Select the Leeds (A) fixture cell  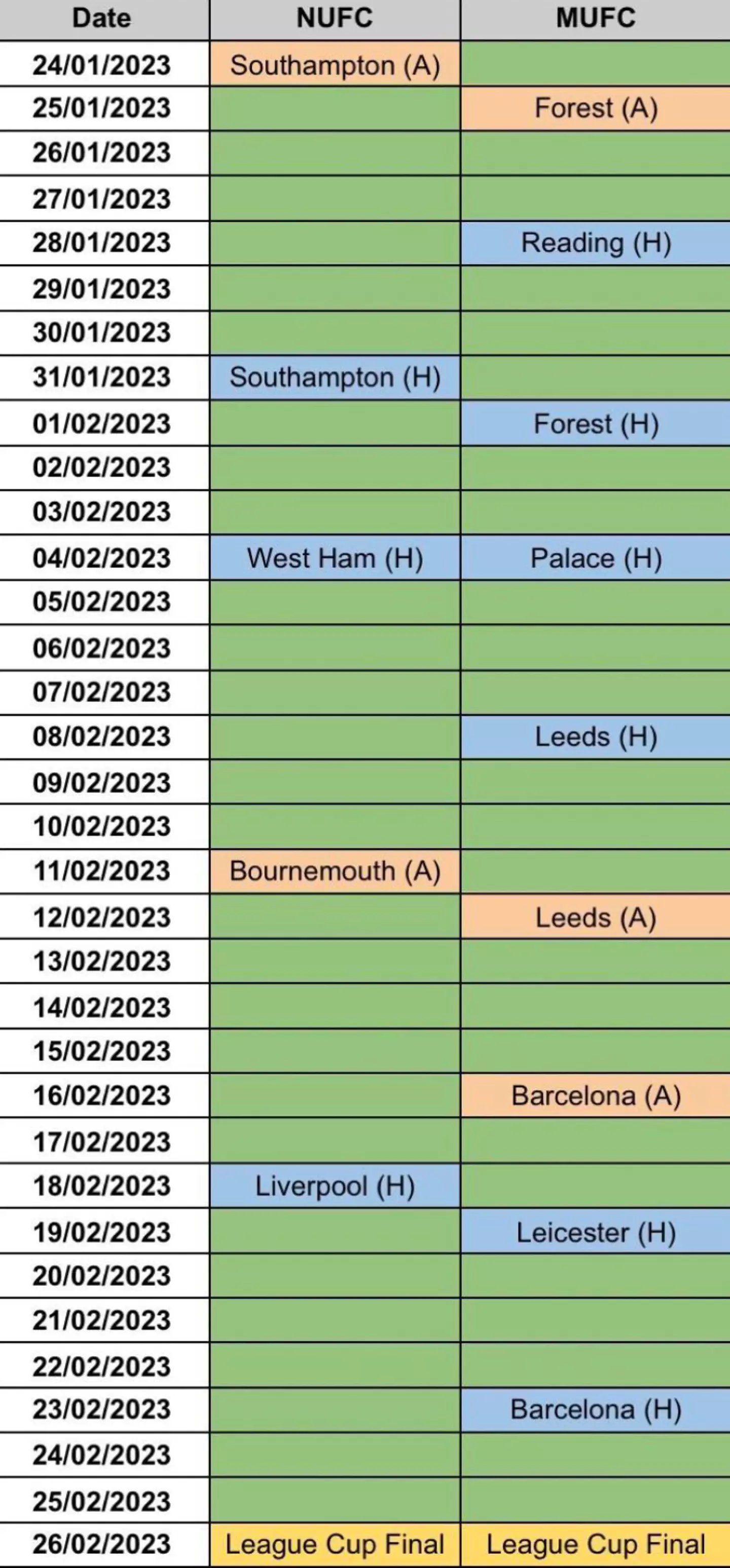pyautogui.click(x=596, y=917)
